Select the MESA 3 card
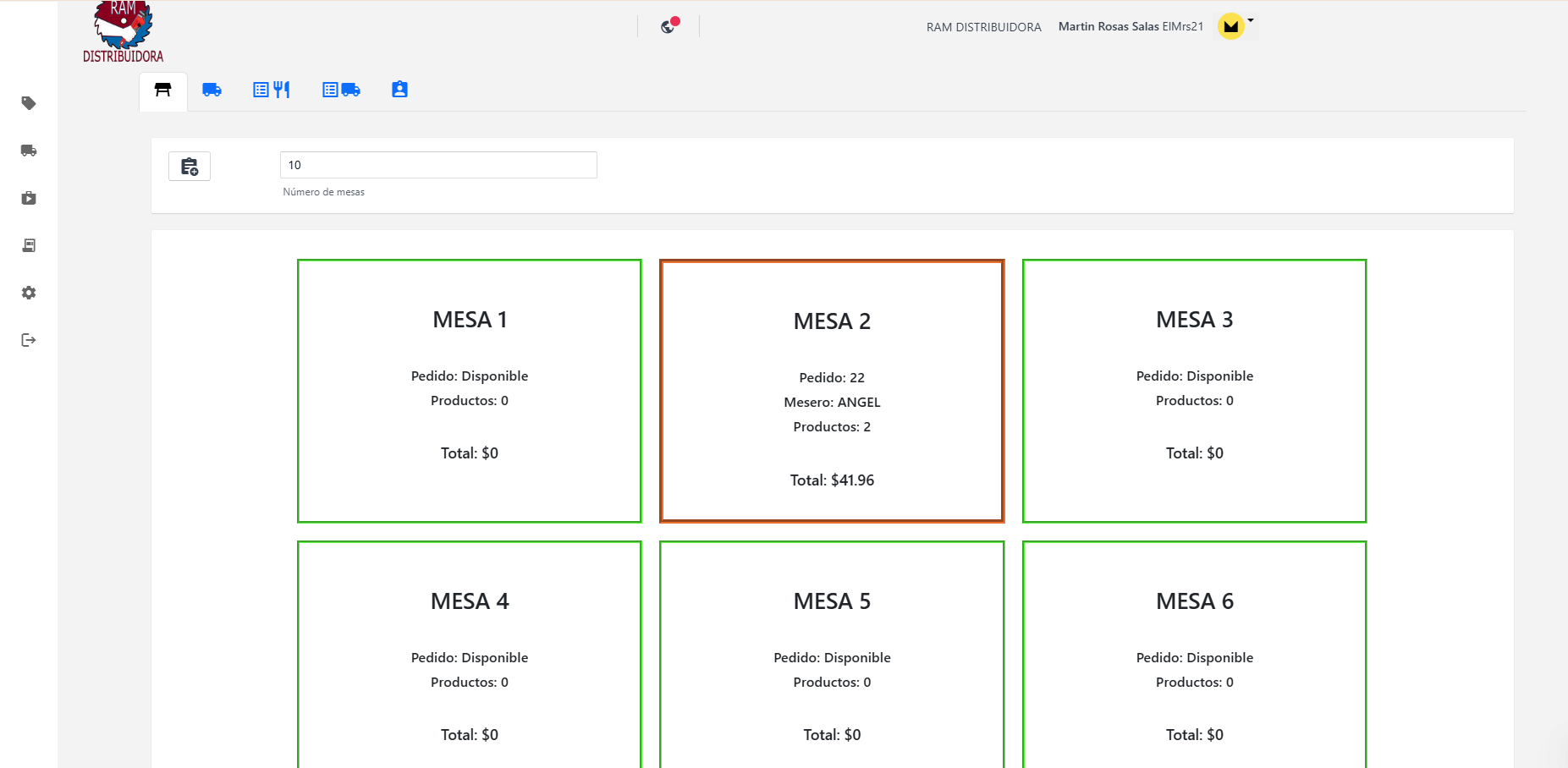Screen dimensions: 1568x768 (1195, 391)
